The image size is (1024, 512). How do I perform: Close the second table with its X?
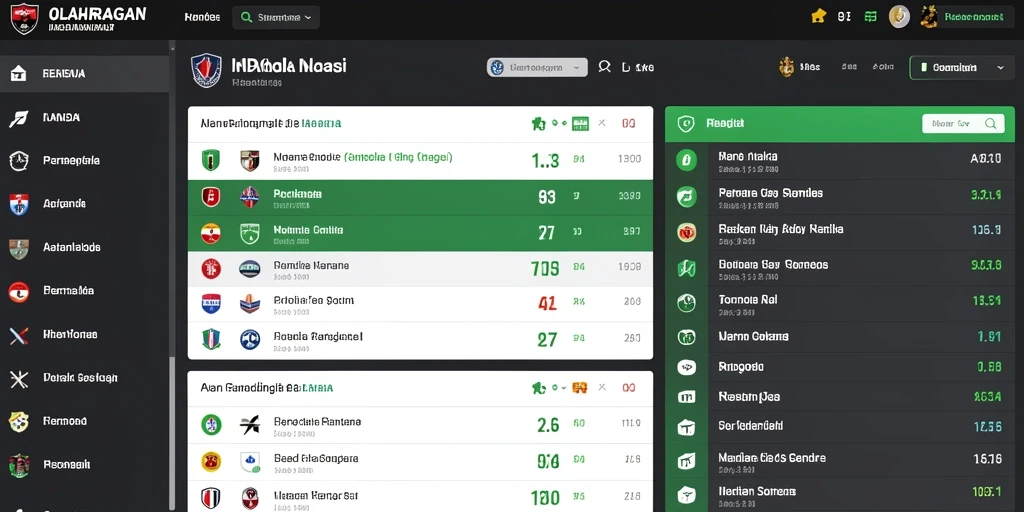click(x=602, y=388)
